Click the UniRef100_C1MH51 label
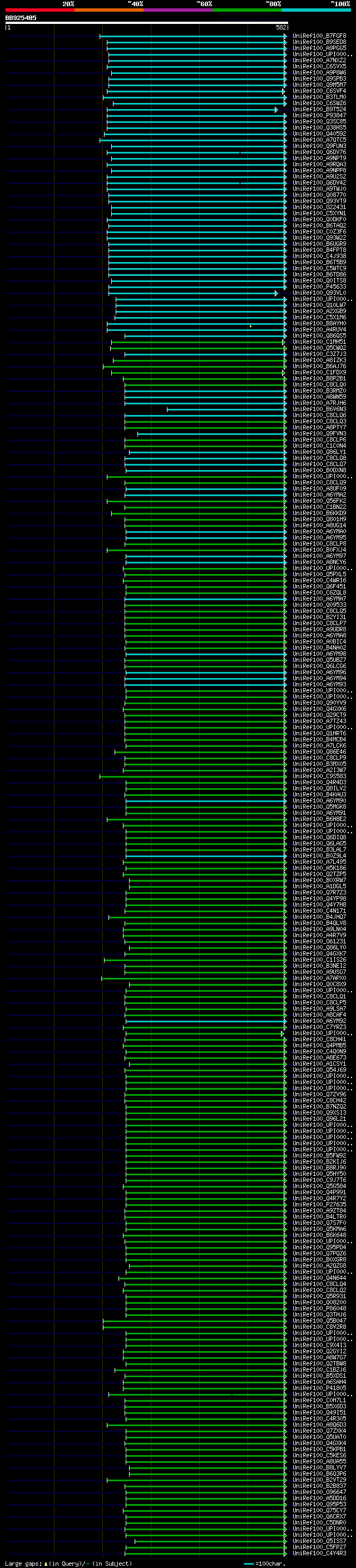The image size is (356, 1568). [319, 342]
